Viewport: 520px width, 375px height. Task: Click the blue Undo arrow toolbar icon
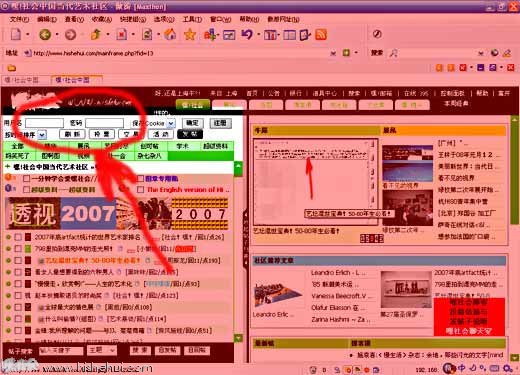point(247,34)
